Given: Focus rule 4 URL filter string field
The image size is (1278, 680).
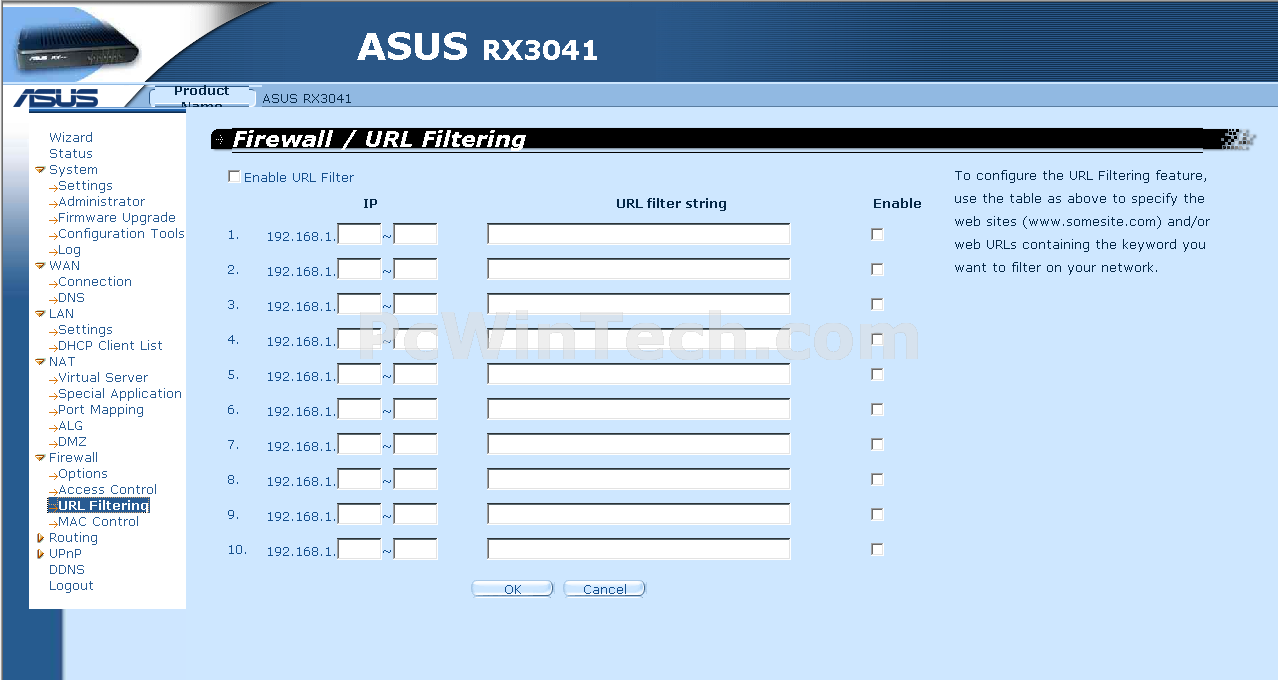Looking at the screenshot, I should [x=639, y=339].
